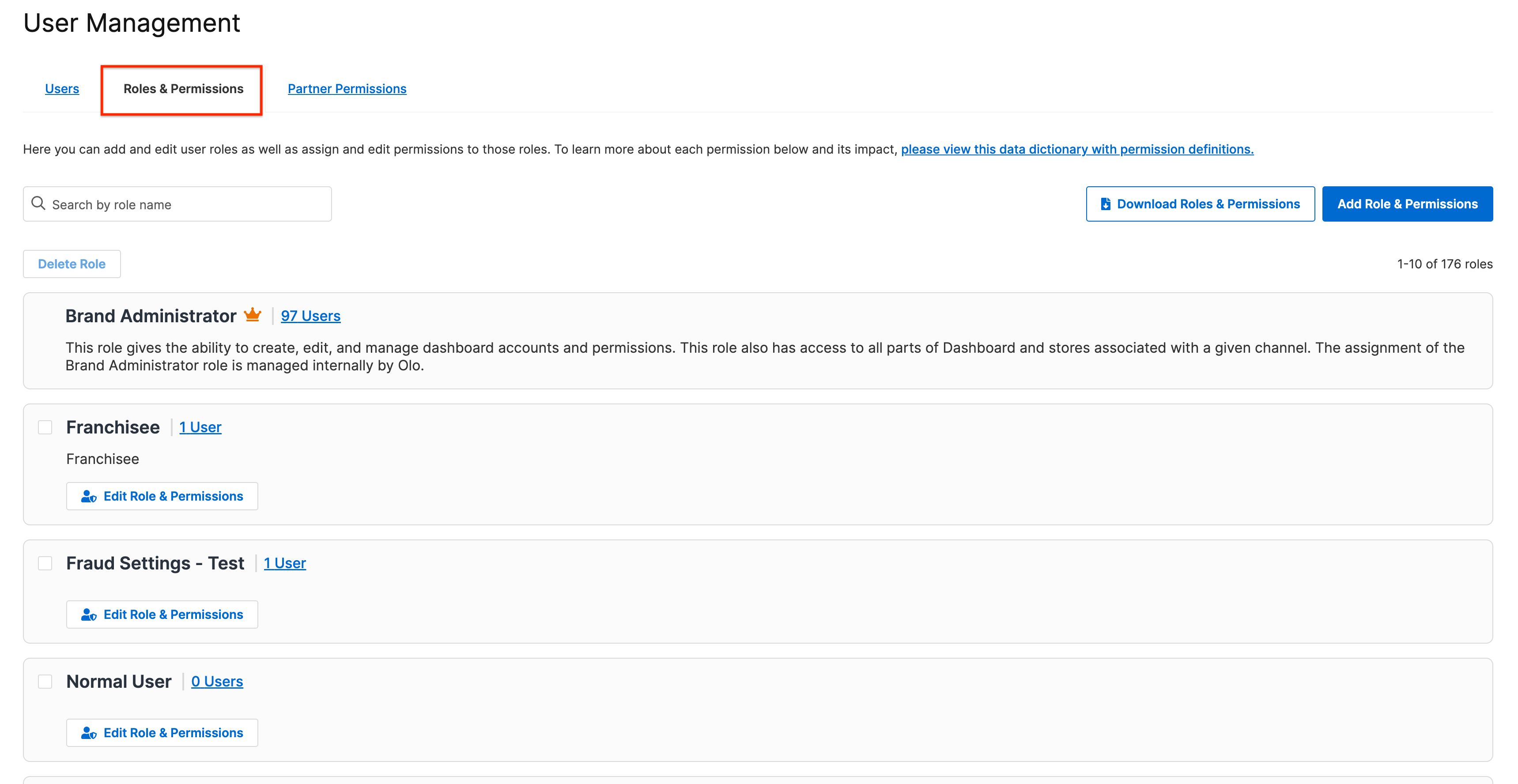The image size is (1518, 784).
Task: Select the Franchisee role checkbox
Action: point(45,427)
